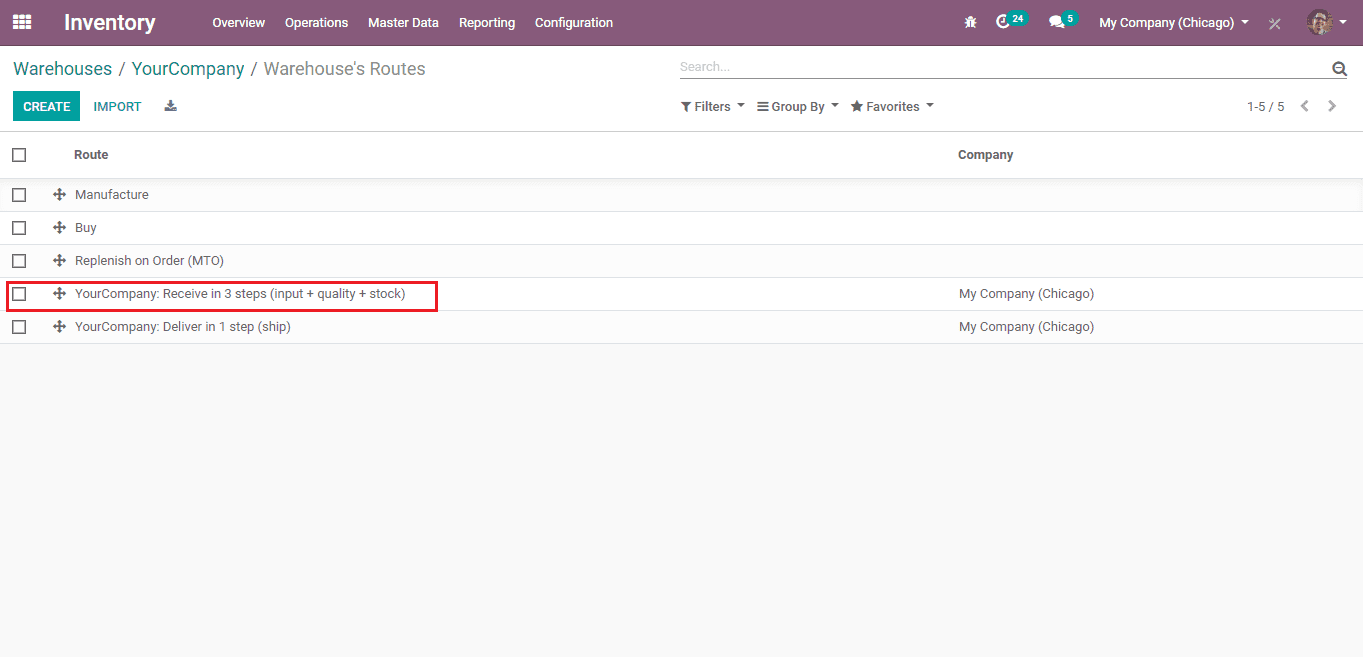Click My Company (Chicago) in Receive row
Viewport: 1363px width, 657px height.
1026,294
